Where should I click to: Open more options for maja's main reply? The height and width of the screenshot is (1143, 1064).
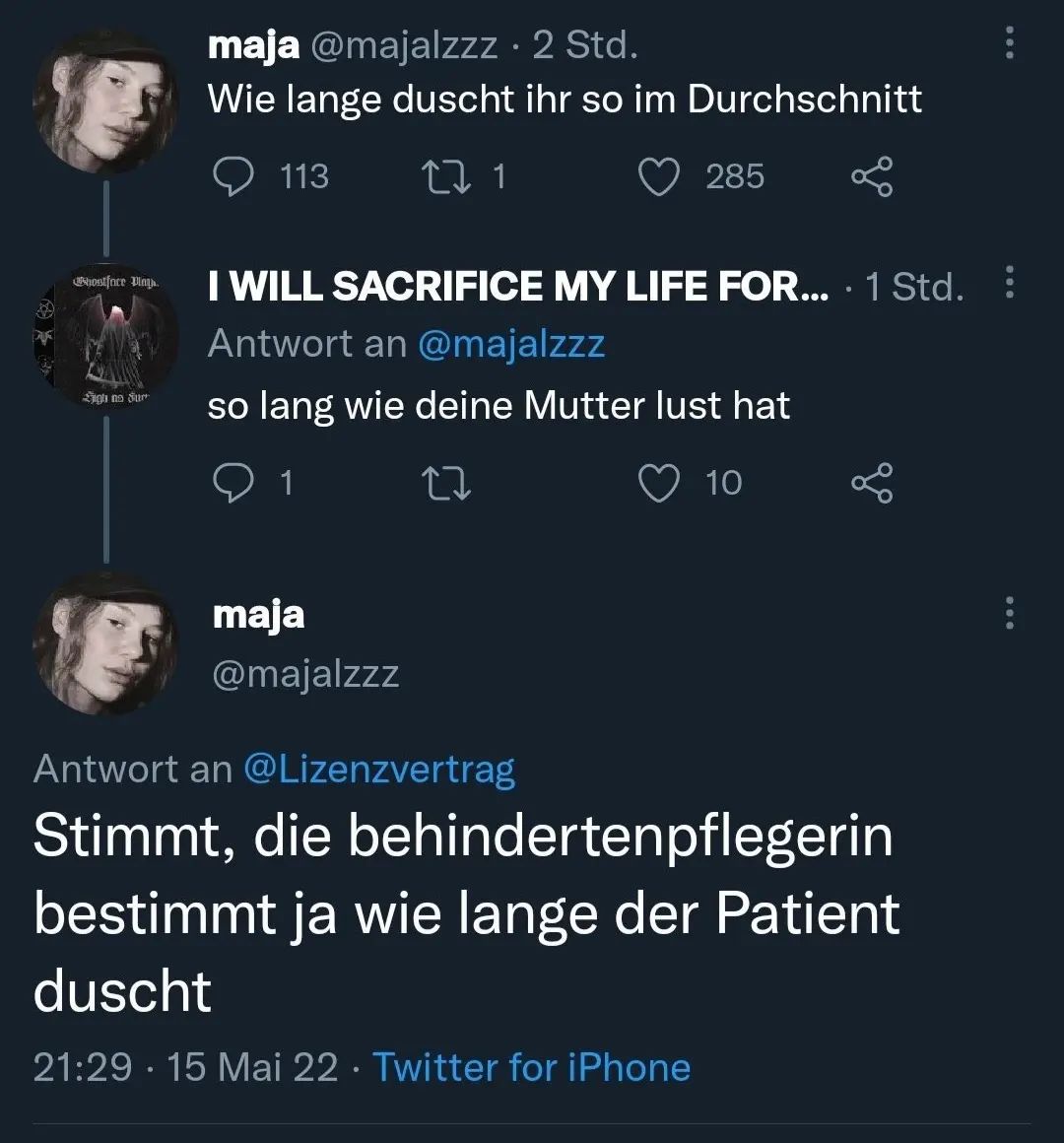[1009, 612]
